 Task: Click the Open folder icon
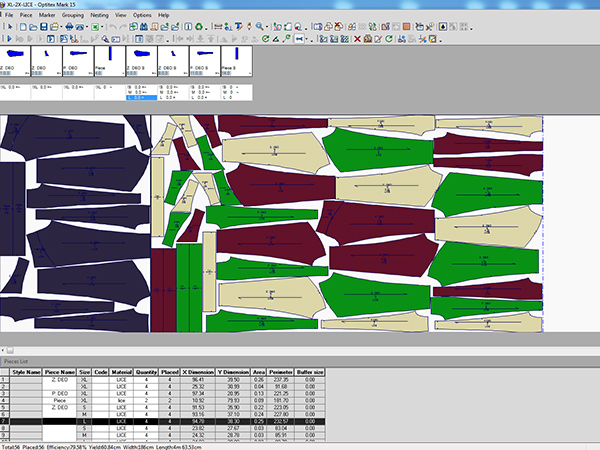point(33,27)
